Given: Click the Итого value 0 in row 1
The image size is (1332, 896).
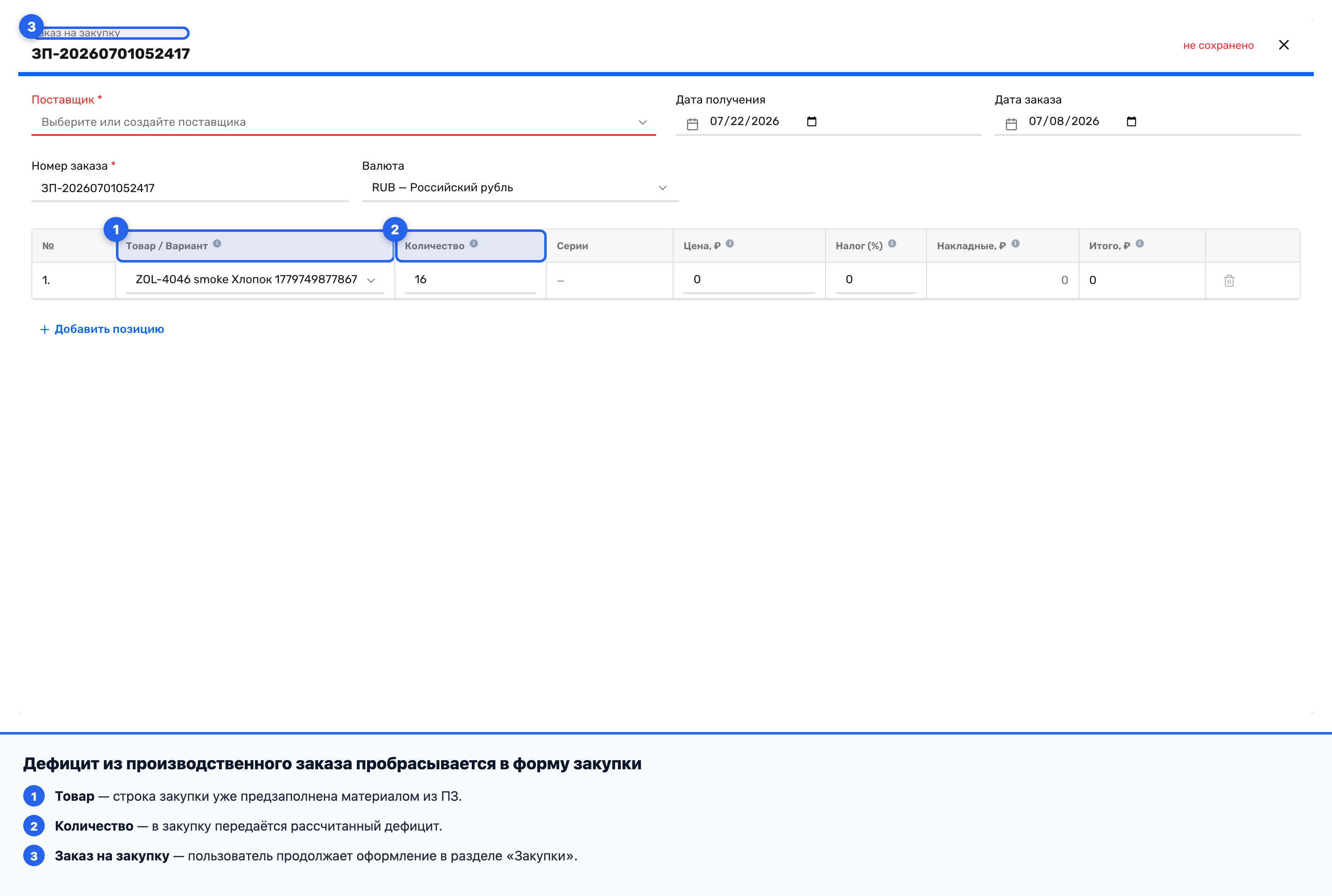Looking at the screenshot, I should (1093, 280).
